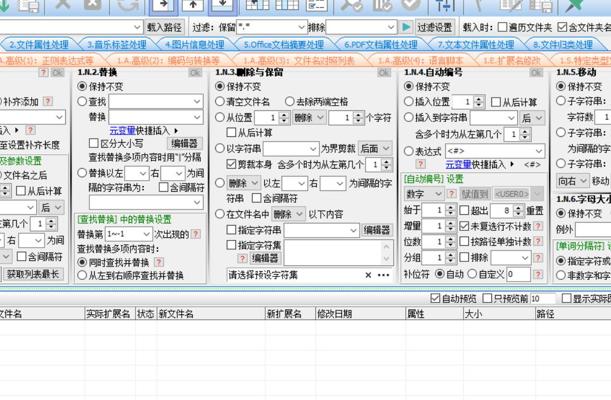Click 编辑器 button beside 指定字符串
Screen dimensions: 611x400
point(376,230)
